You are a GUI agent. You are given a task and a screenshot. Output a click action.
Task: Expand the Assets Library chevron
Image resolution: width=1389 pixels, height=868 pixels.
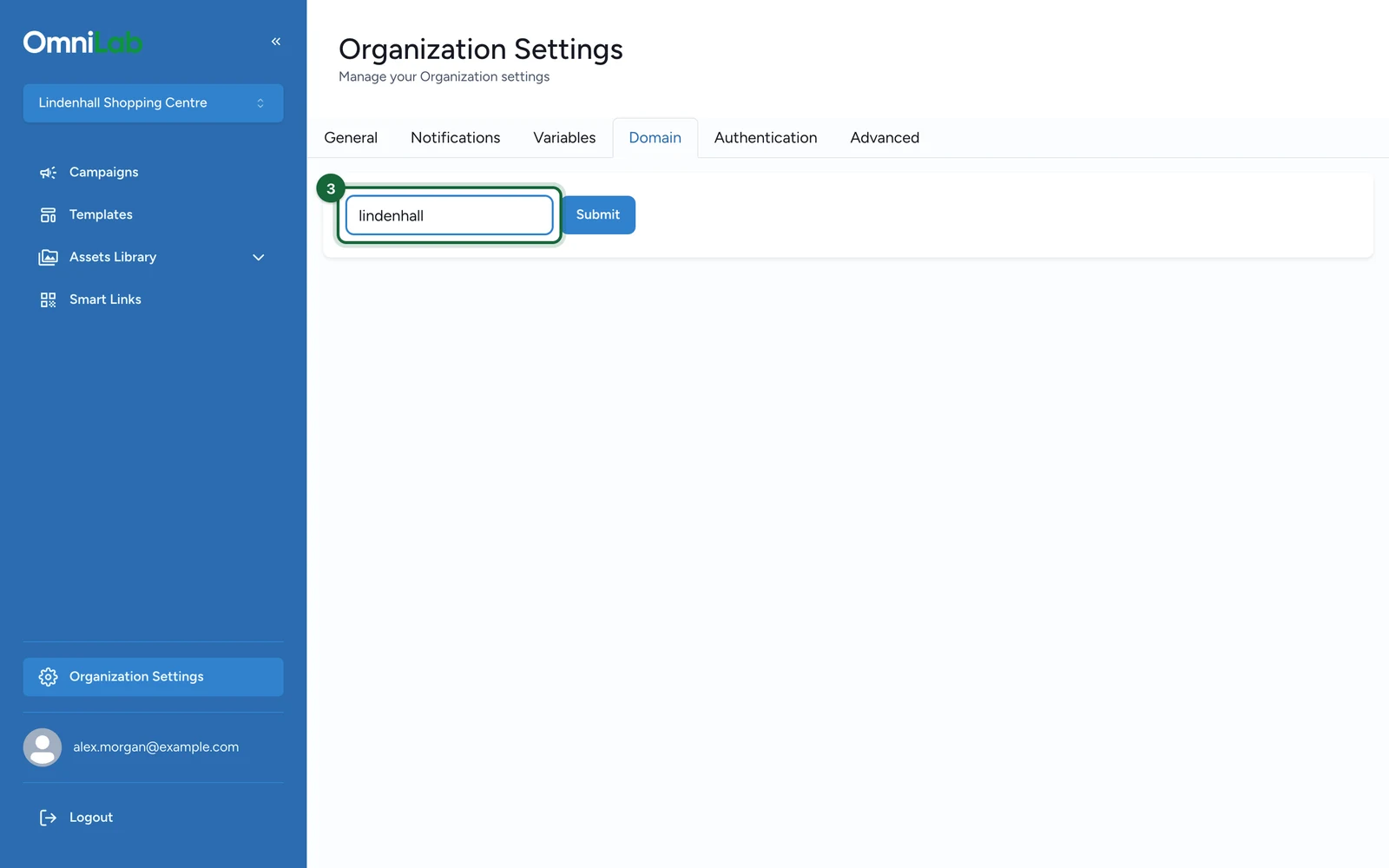coord(259,258)
